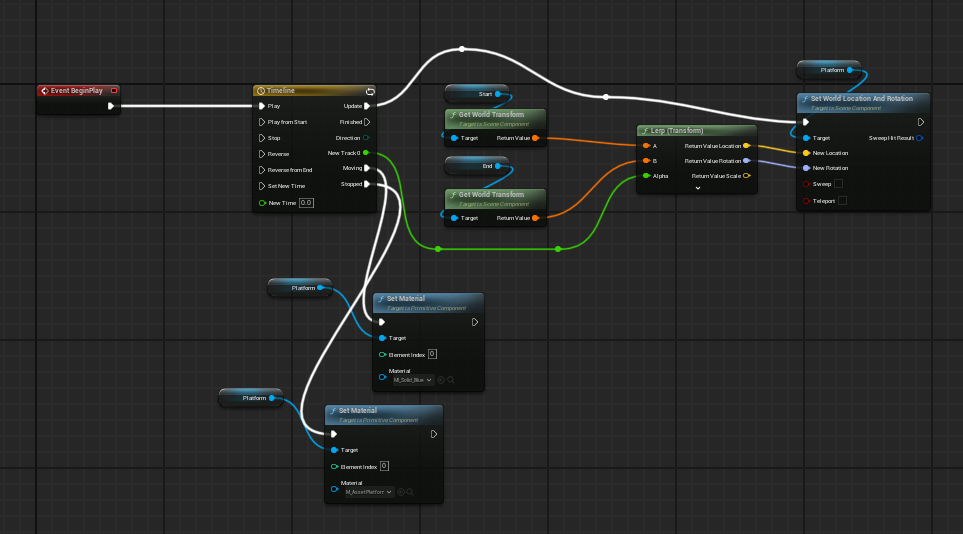Click the Start variable node output pin

497,94
